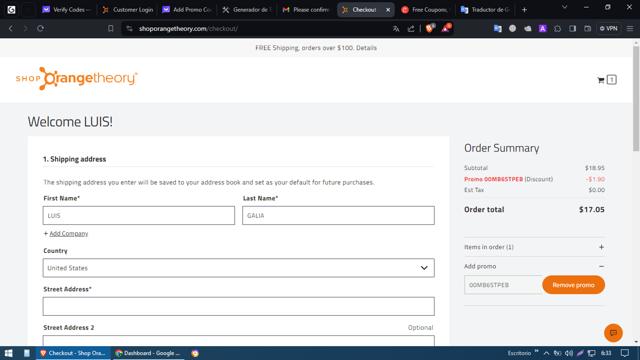Viewport: 640px width, 360px height.
Task: Switch to Dashboard Google Chrome taskbar window
Action: (149, 353)
